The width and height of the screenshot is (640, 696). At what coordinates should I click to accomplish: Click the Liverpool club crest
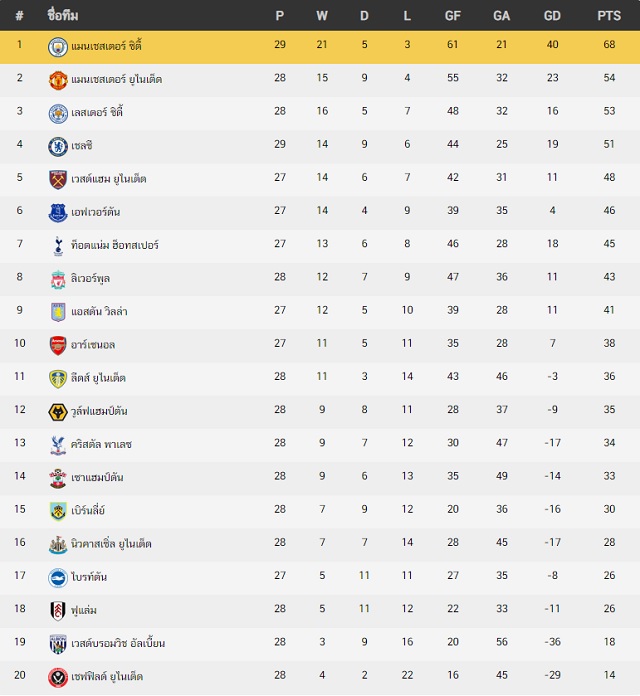pos(58,279)
